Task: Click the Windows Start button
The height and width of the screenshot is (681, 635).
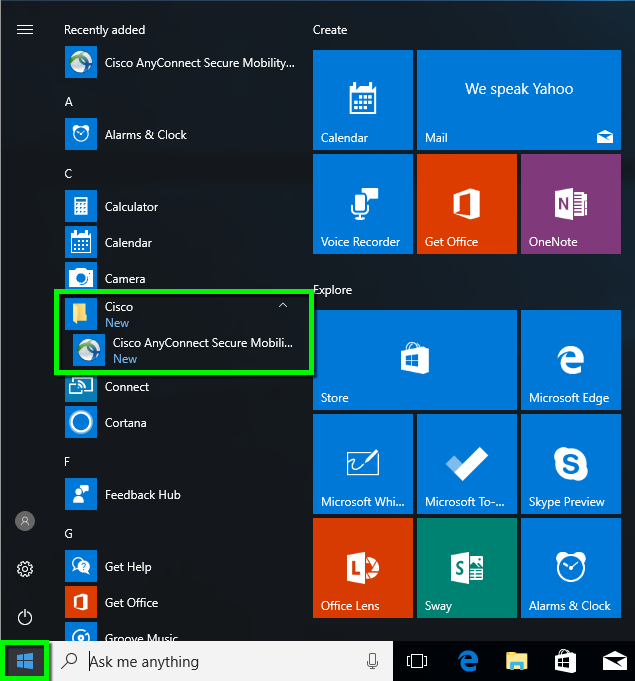Action: [x=25, y=661]
